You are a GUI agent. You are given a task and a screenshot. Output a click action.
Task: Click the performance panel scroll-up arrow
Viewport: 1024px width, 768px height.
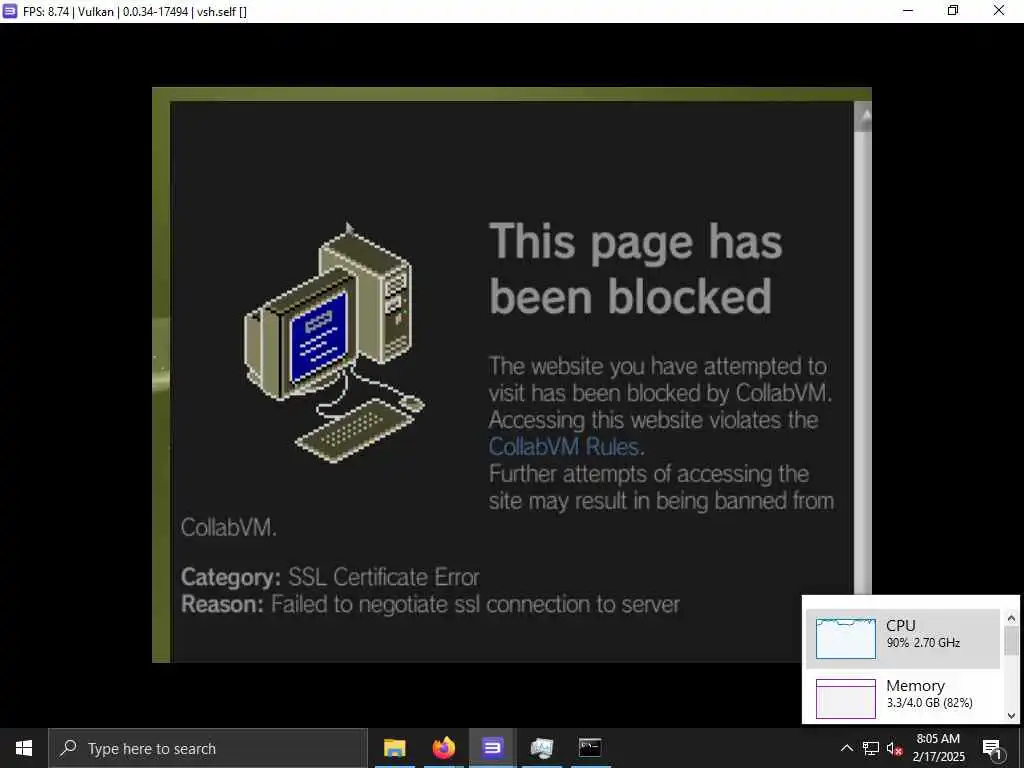coord(1012,618)
